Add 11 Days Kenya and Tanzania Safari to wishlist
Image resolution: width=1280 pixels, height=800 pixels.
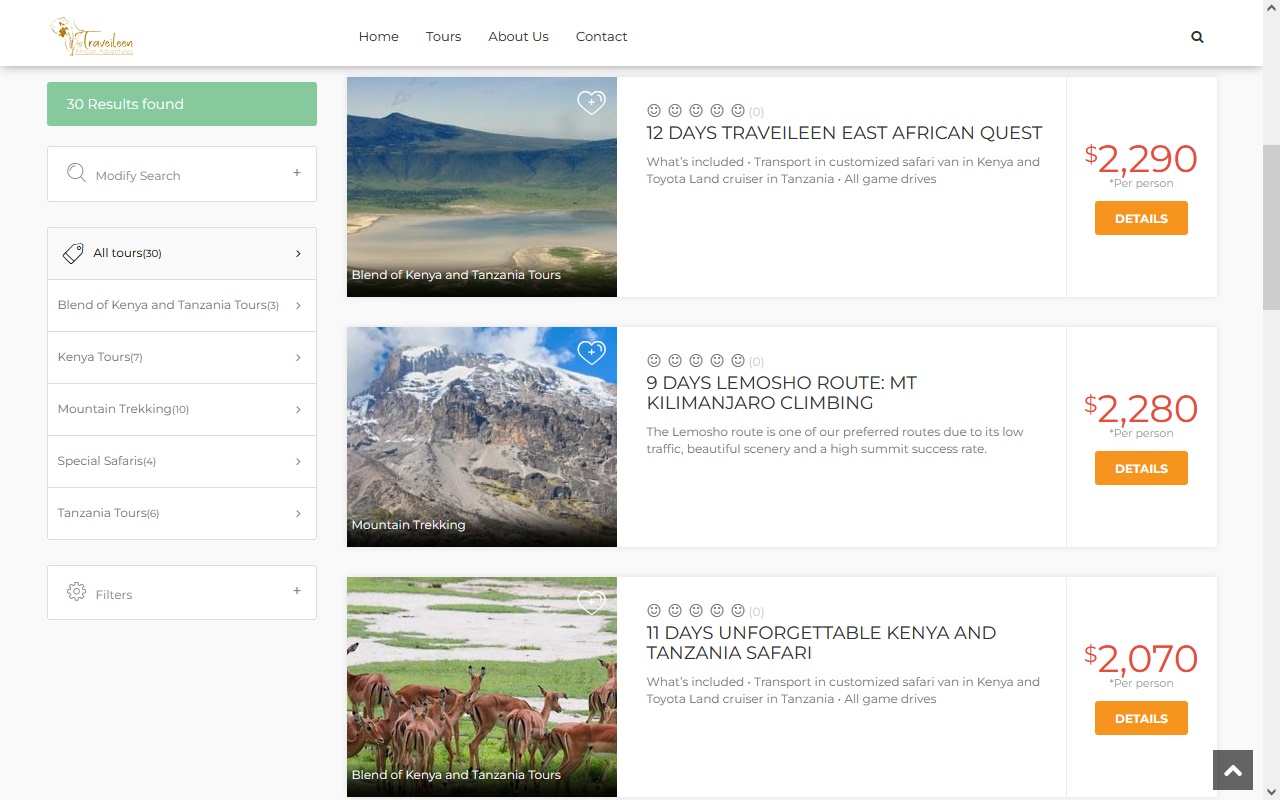(x=591, y=602)
